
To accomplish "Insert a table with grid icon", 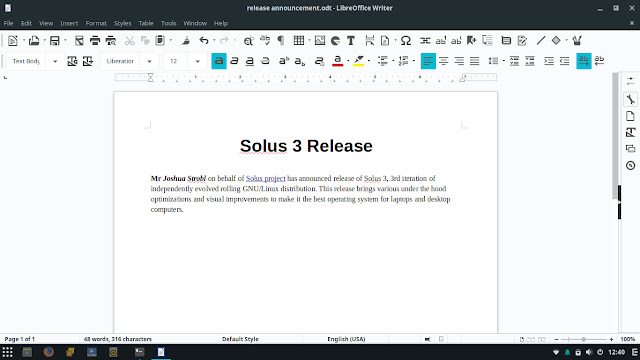I will 299,40.
